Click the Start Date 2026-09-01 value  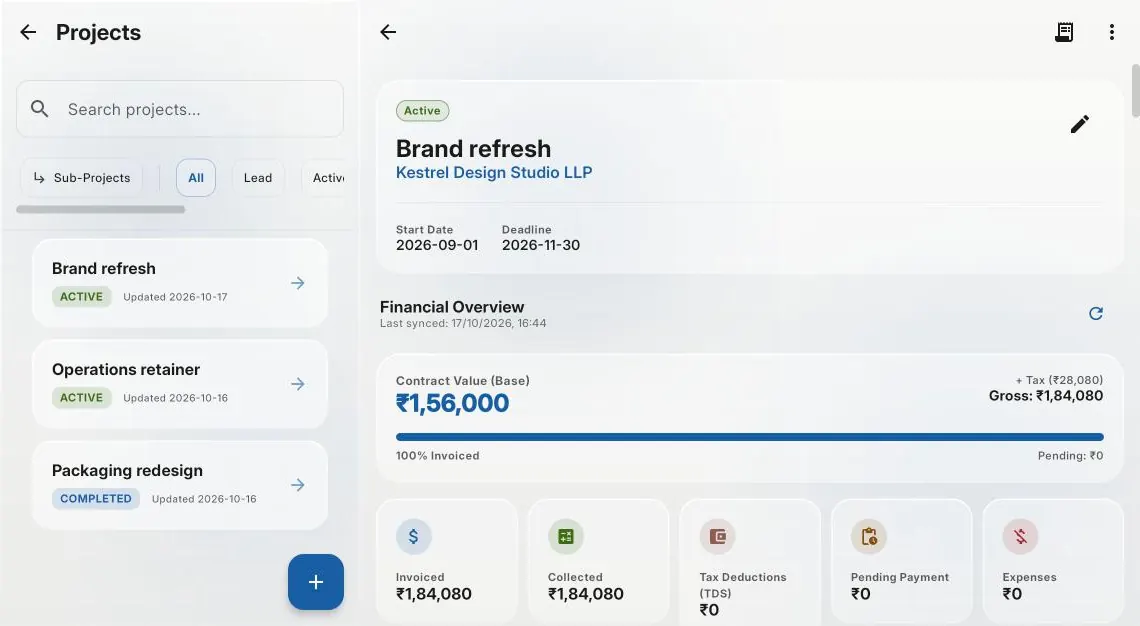[x=437, y=245]
